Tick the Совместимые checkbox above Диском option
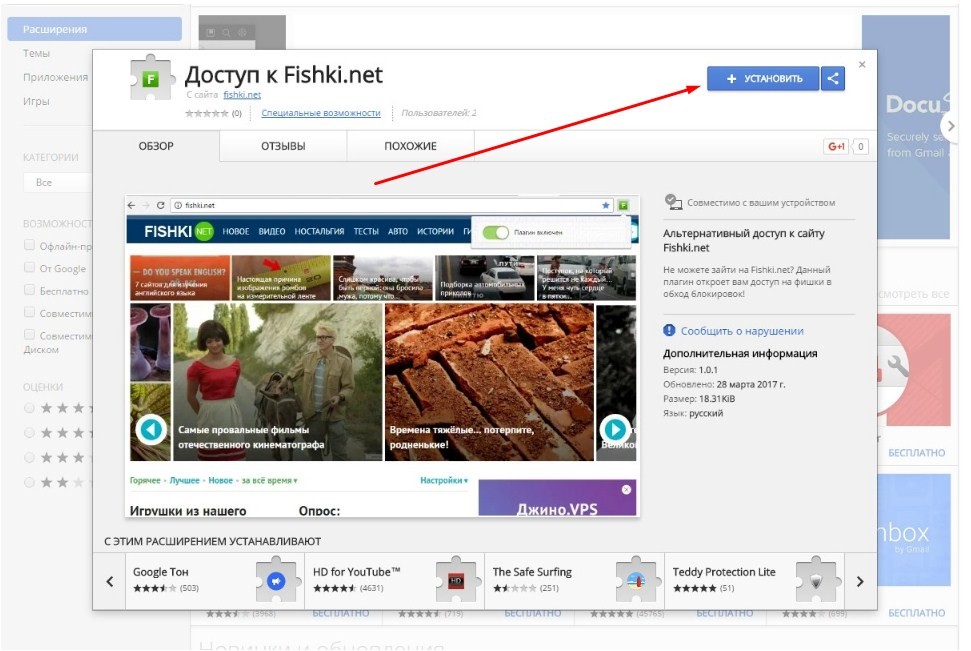 [29, 312]
